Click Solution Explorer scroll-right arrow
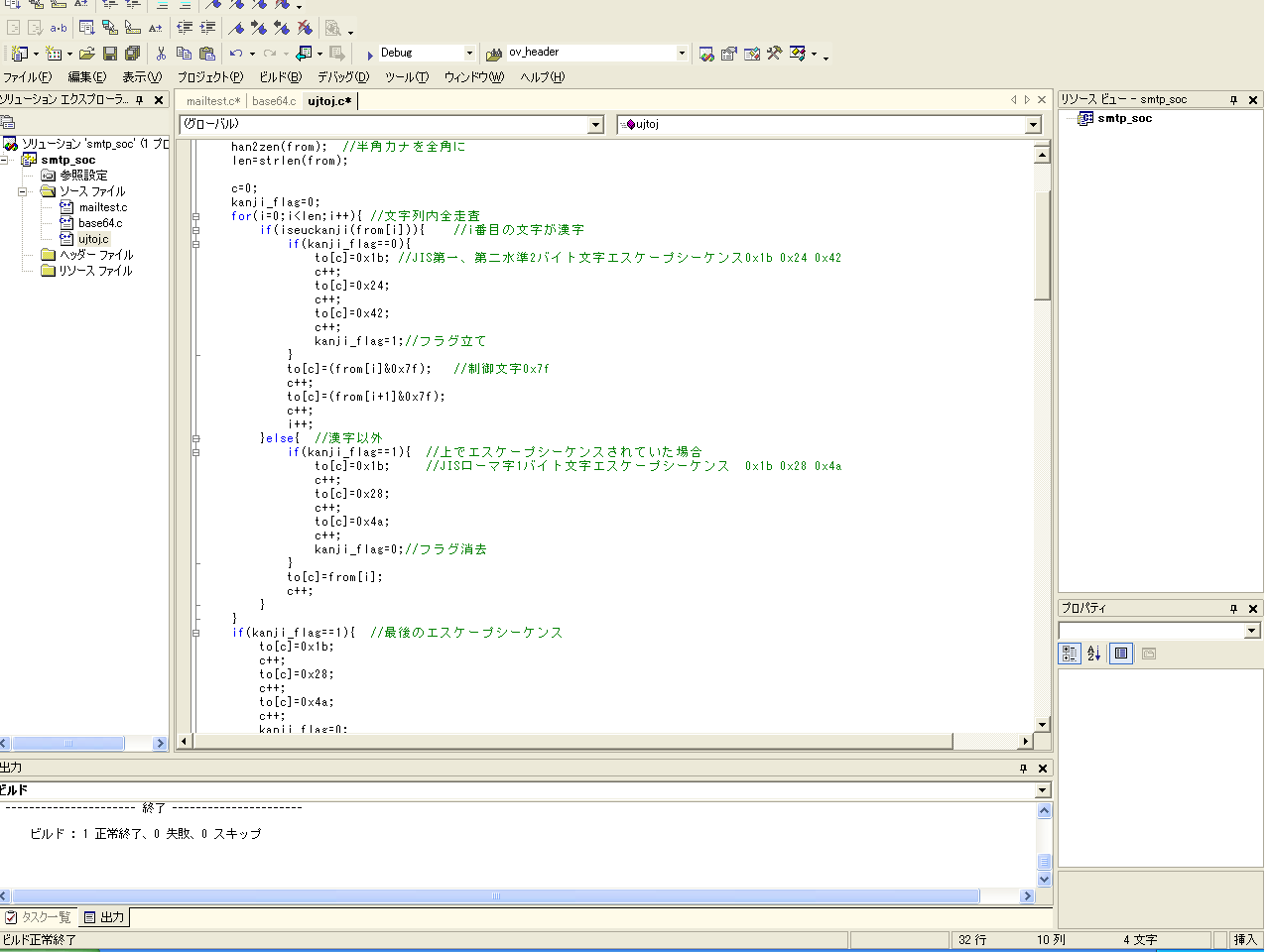Screen dimensions: 1270x952 coord(161,743)
